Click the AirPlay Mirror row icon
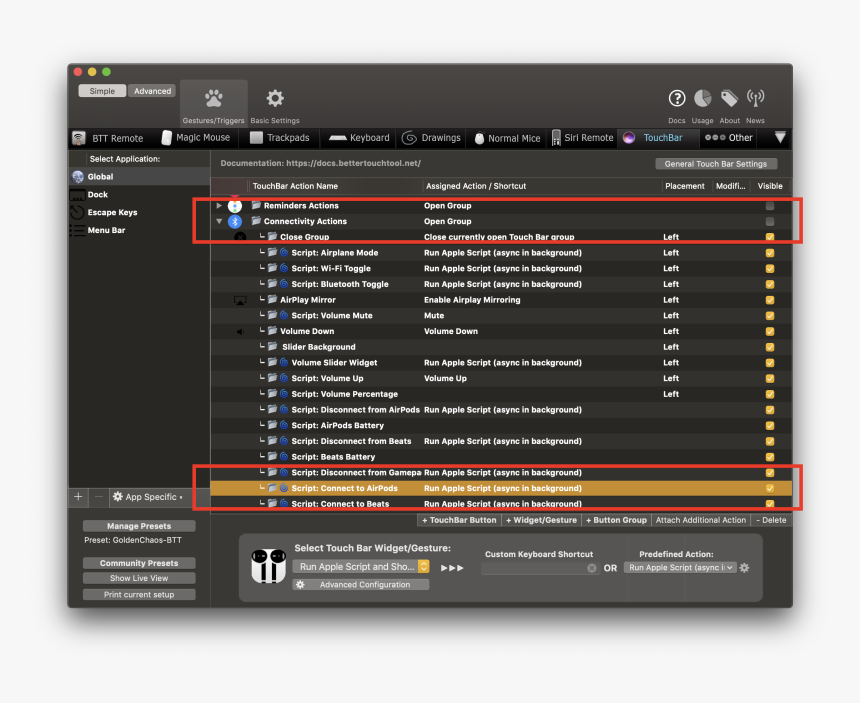This screenshot has width=860, height=703. [x=240, y=301]
